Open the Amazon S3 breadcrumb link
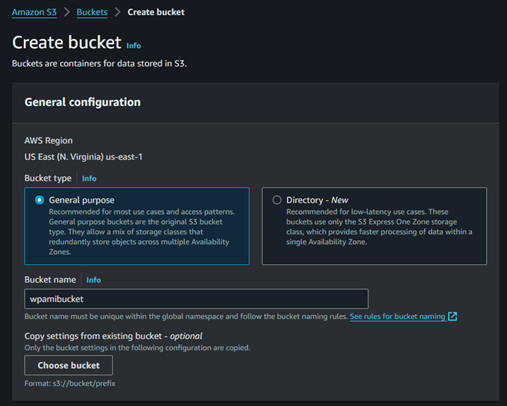Viewport: 507px width, 406px height. click(34, 12)
